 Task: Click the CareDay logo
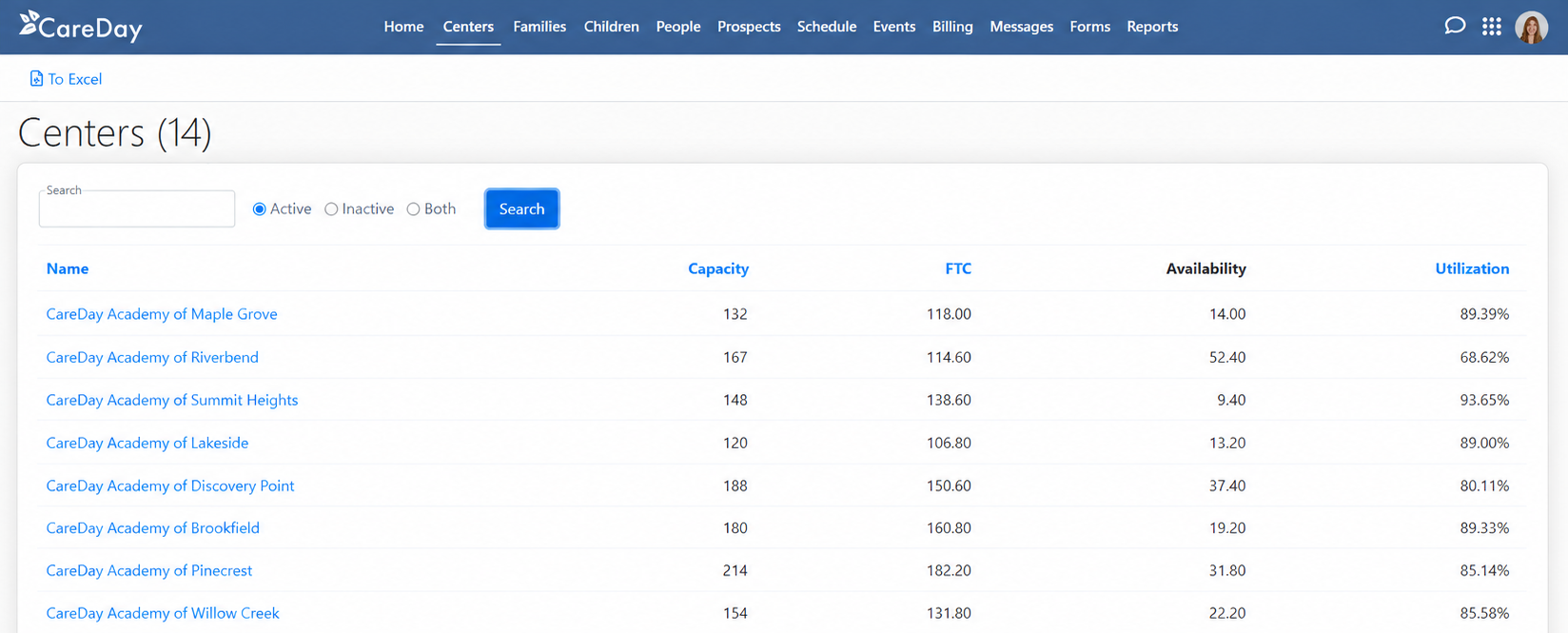point(81,27)
